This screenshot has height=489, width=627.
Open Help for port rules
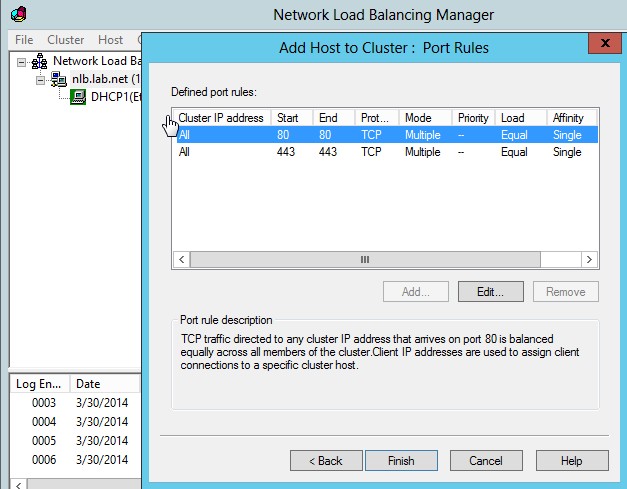(571, 461)
